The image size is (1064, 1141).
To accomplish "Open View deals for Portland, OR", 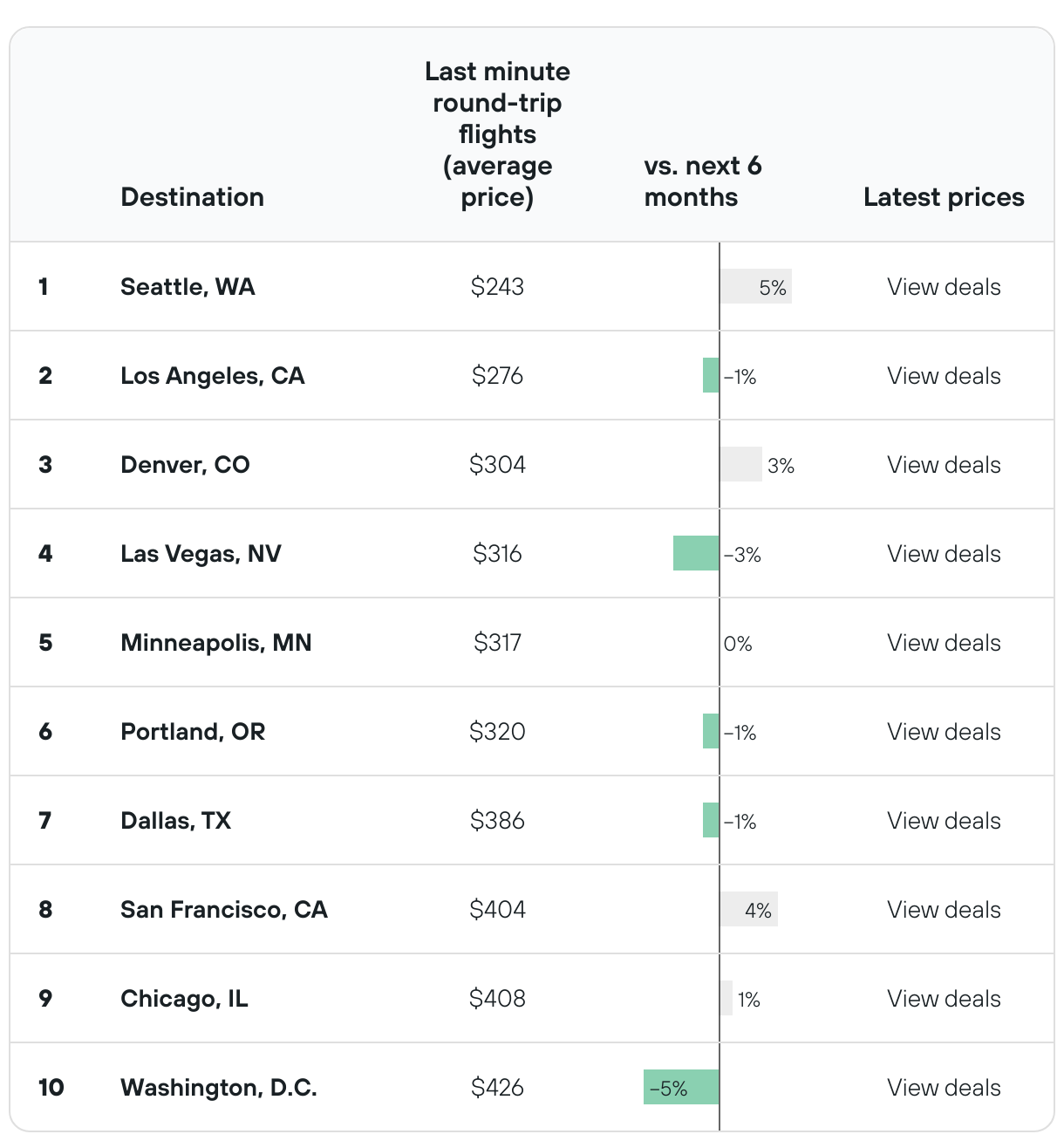I will (x=944, y=732).
